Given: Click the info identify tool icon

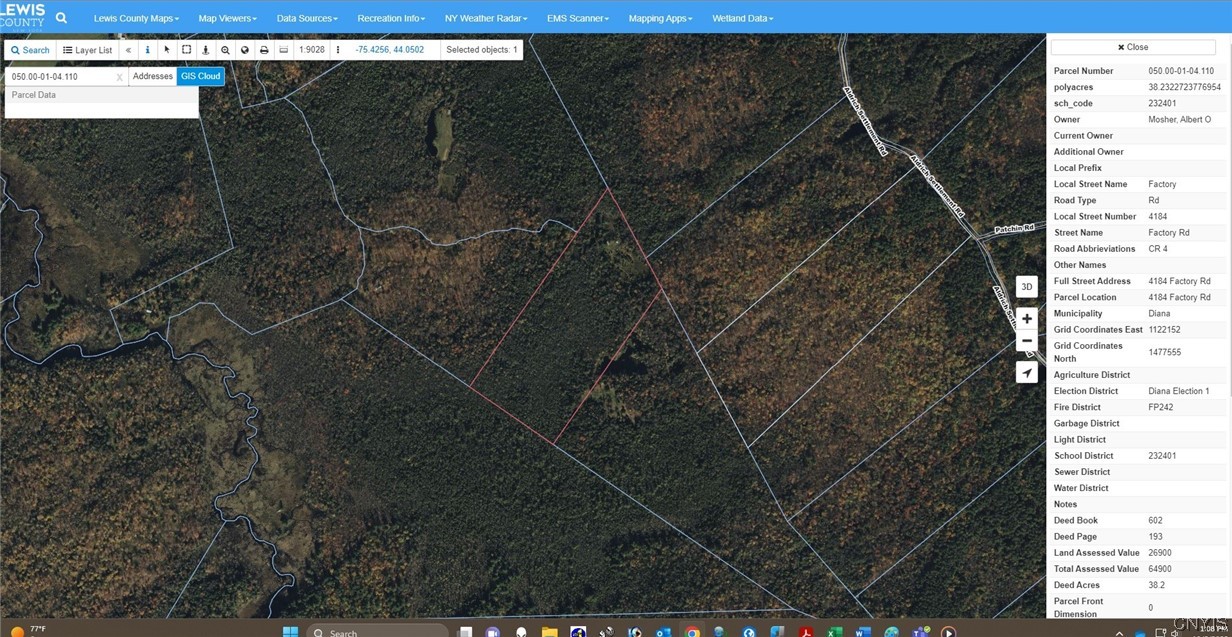Looking at the screenshot, I should point(148,50).
